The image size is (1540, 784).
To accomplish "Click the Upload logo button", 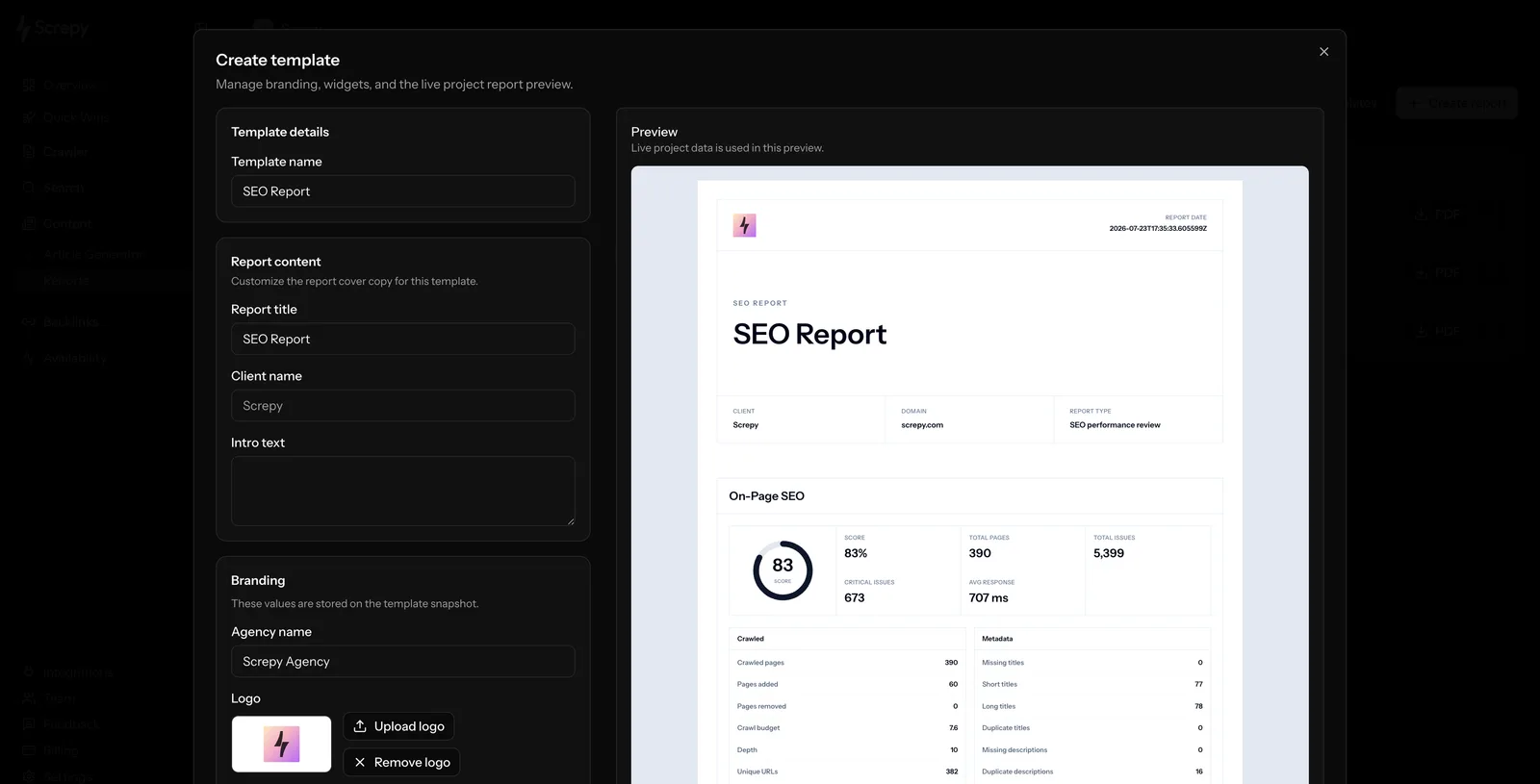I will pos(398,726).
